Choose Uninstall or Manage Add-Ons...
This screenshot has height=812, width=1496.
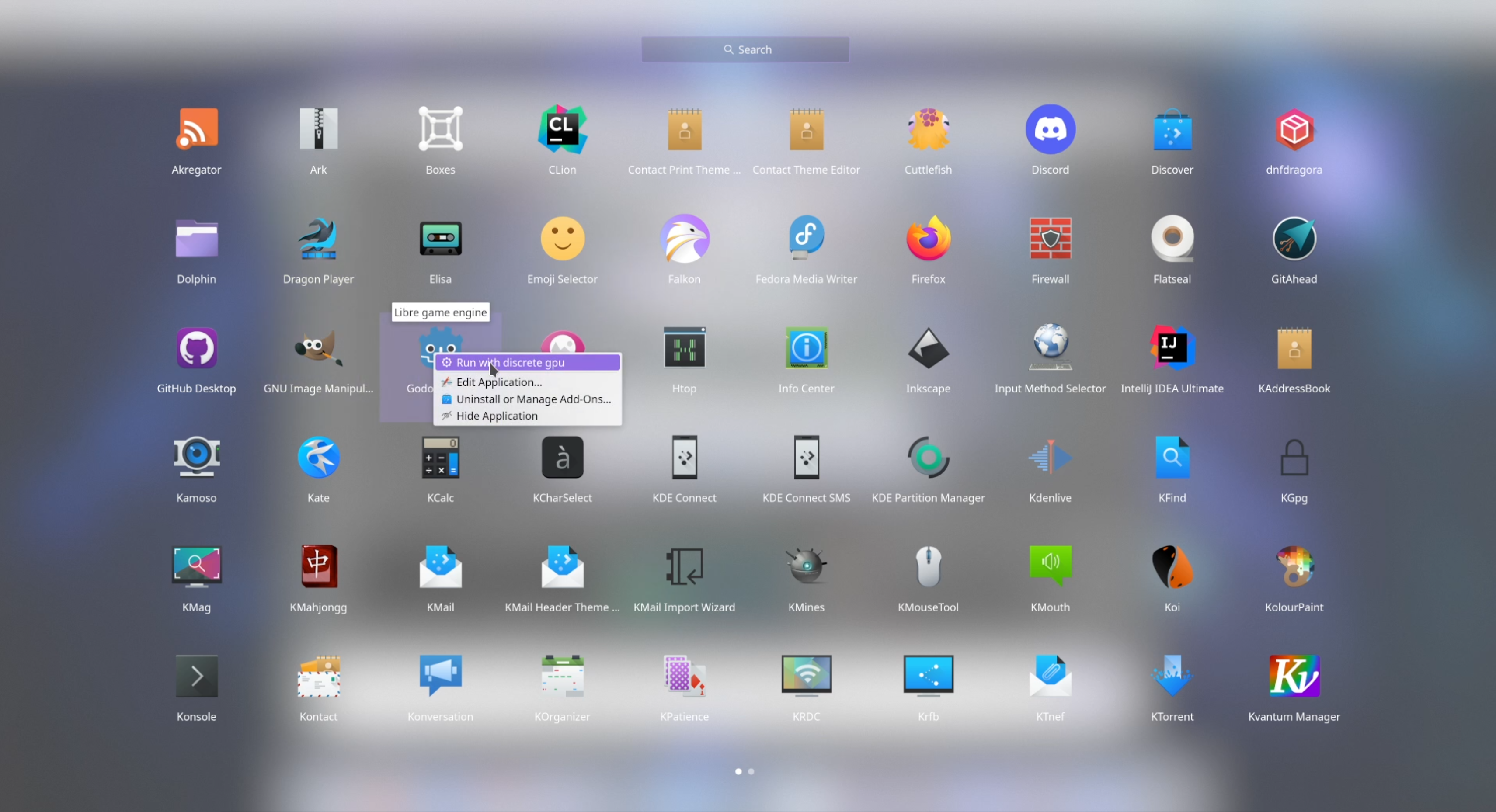coord(528,399)
